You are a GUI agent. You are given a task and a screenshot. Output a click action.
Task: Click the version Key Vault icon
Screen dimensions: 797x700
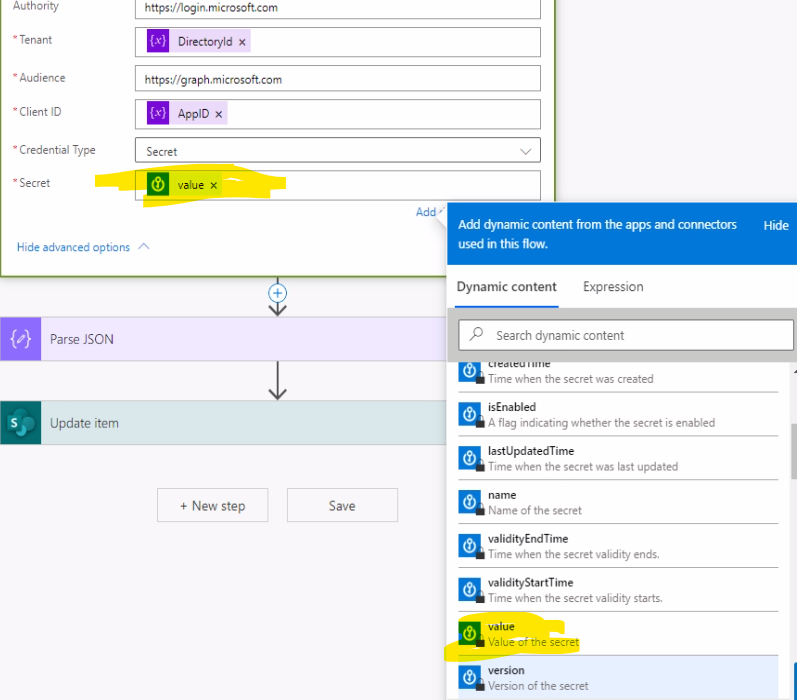pyautogui.click(x=470, y=678)
